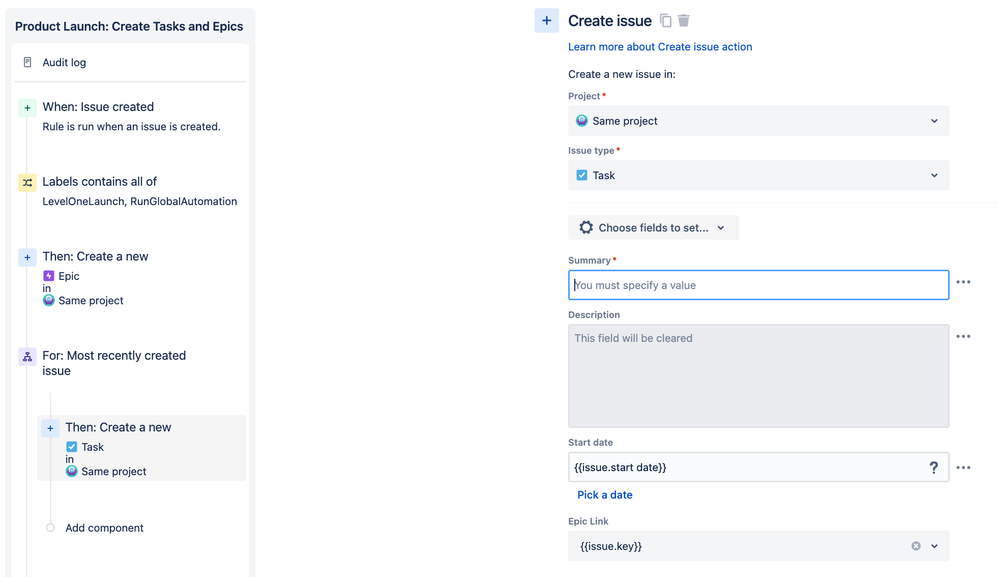Delete the Create issue action via trash icon

[684, 21]
